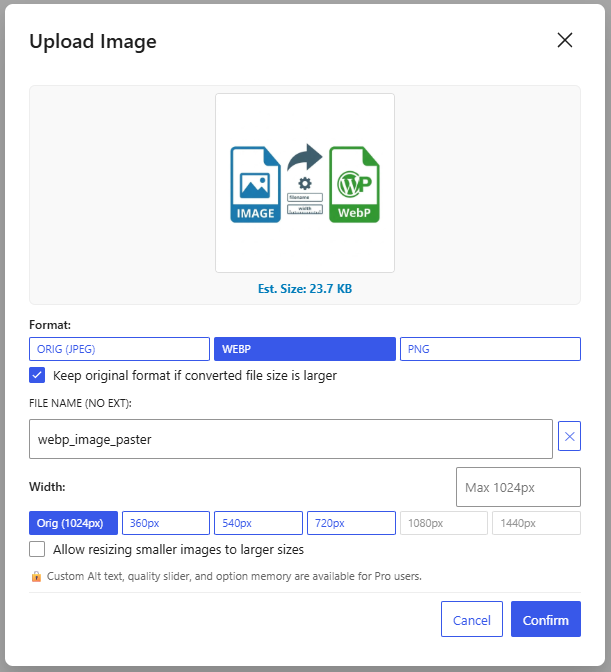
Task: Uncheck Keep original format if larger checkbox
Action: click(x=37, y=375)
